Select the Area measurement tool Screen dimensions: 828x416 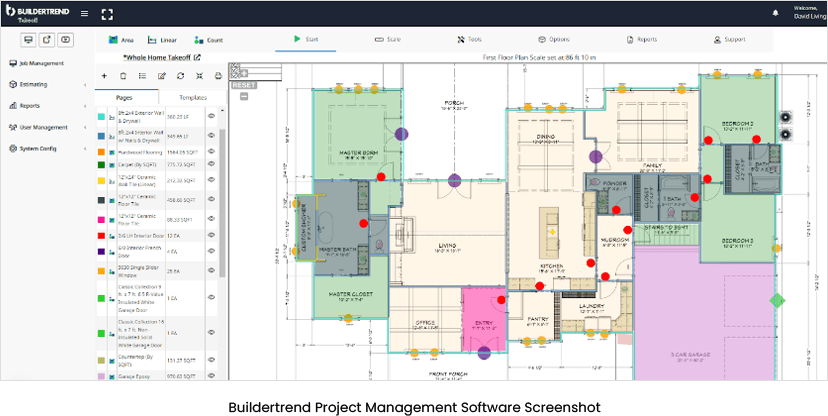click(121, 40)
